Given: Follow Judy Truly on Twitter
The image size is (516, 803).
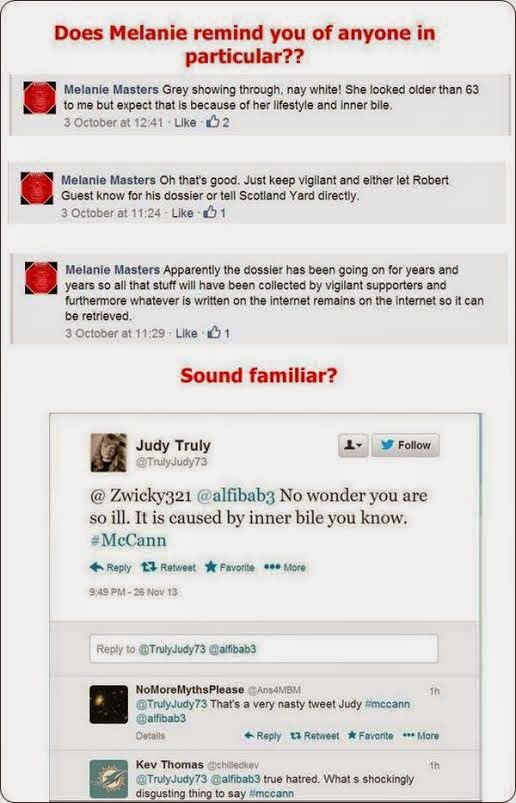Looking at the screenshot, I should [x=405, y=445].
